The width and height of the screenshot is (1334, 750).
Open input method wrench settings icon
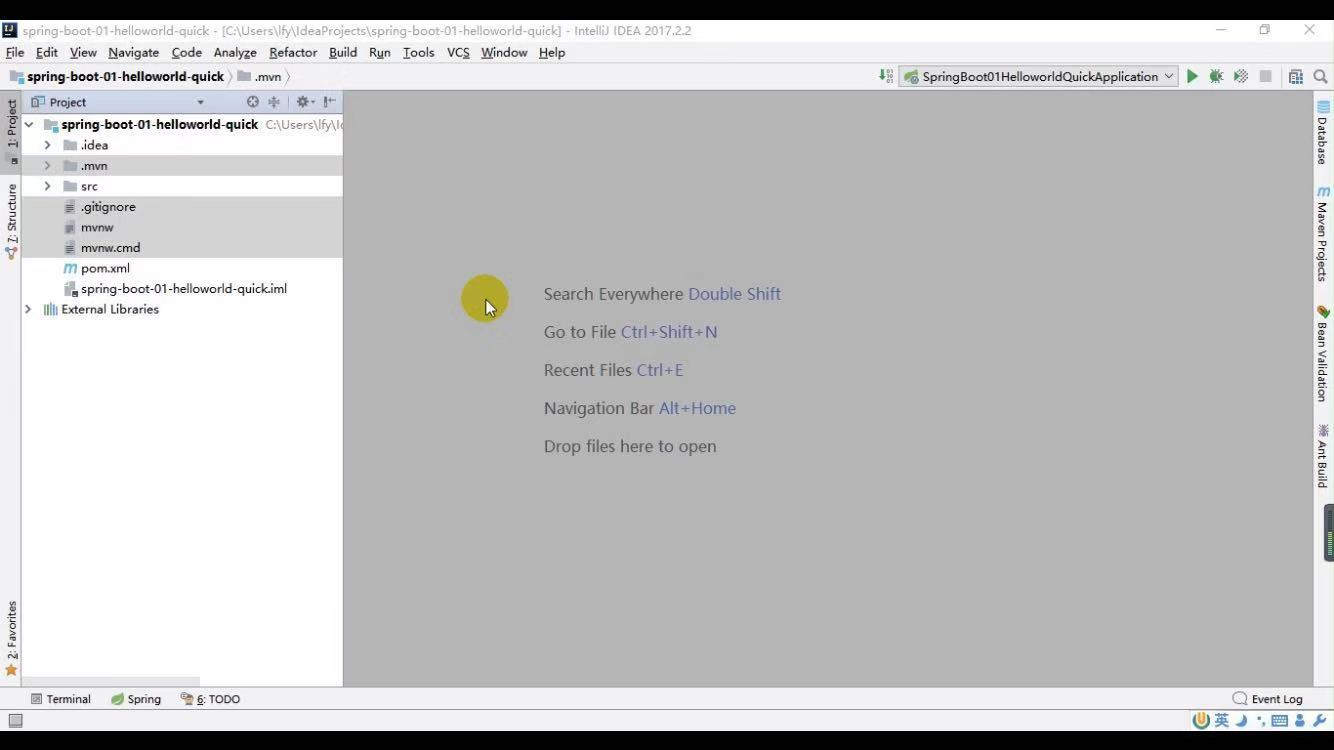(x=1319, y=720)
